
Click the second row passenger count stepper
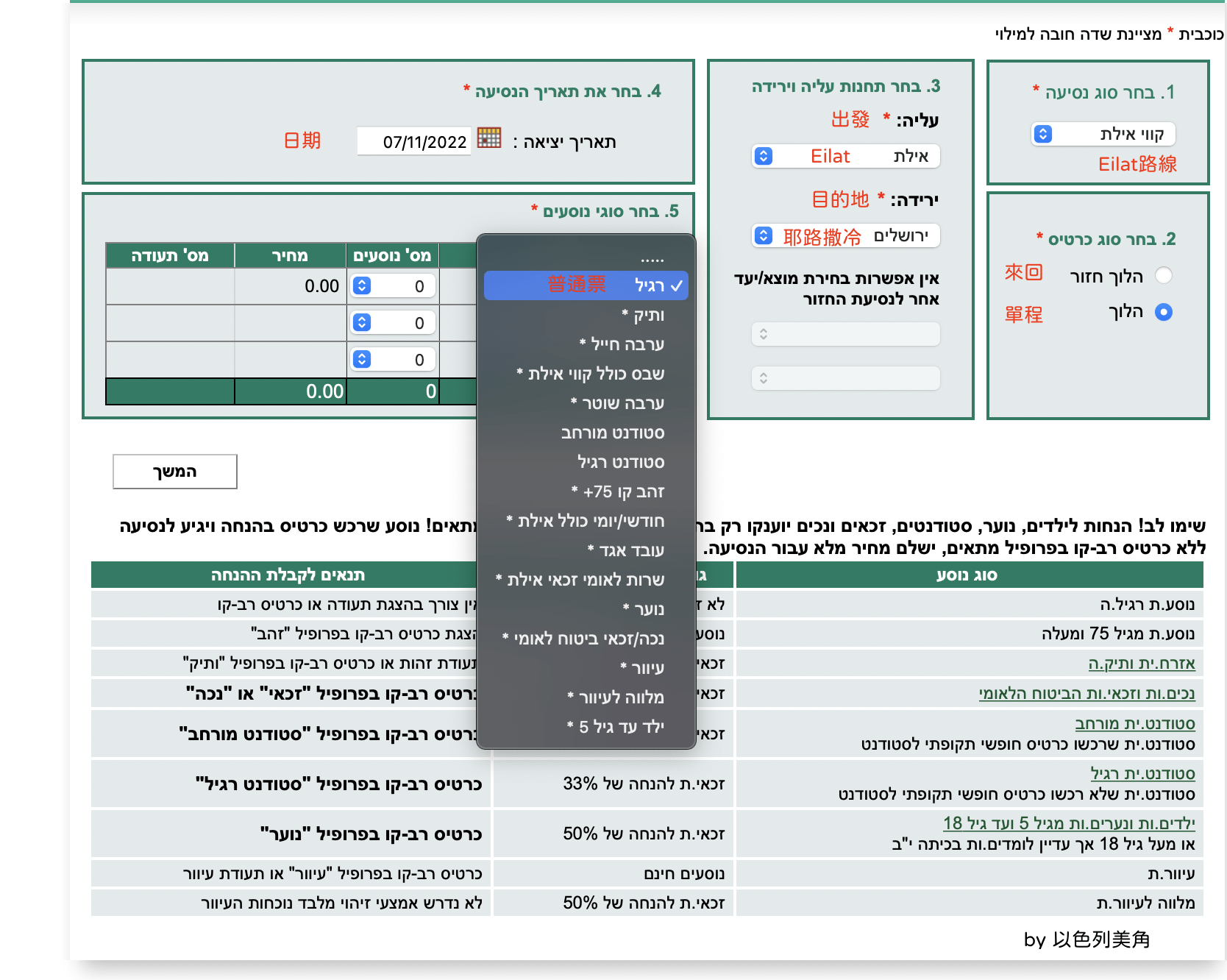pos(393,322)
